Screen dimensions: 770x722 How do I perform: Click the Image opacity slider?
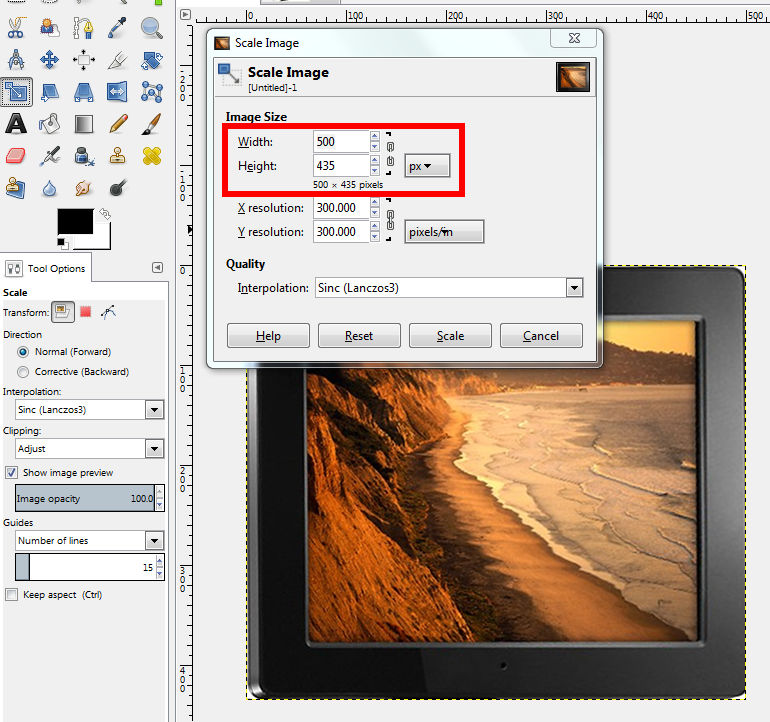[85, 498]
